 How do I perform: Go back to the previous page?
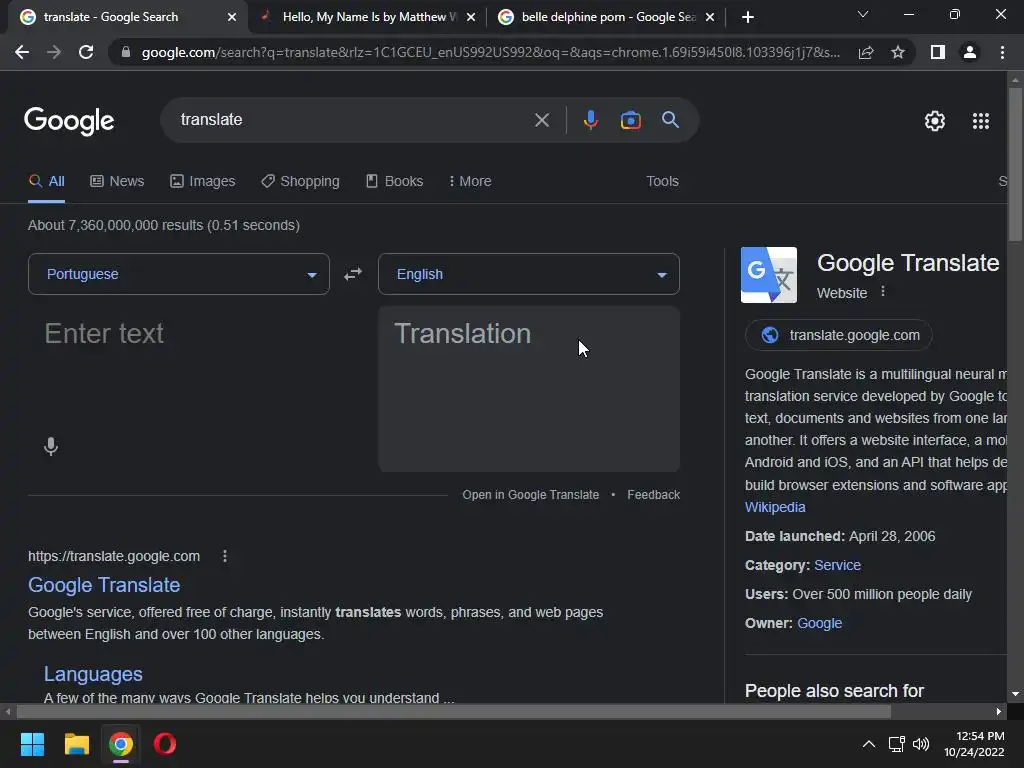pyautogui.click(x=22, y=52)
